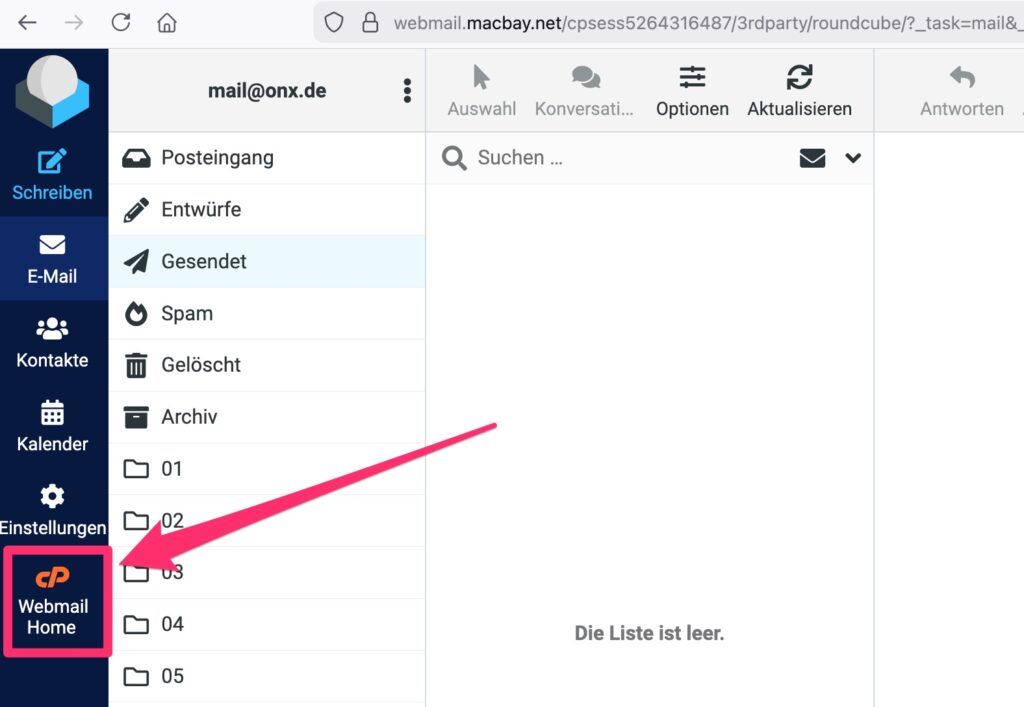
Task: Go to cPanel Webmail Home
Action: [x=52, y=602]
